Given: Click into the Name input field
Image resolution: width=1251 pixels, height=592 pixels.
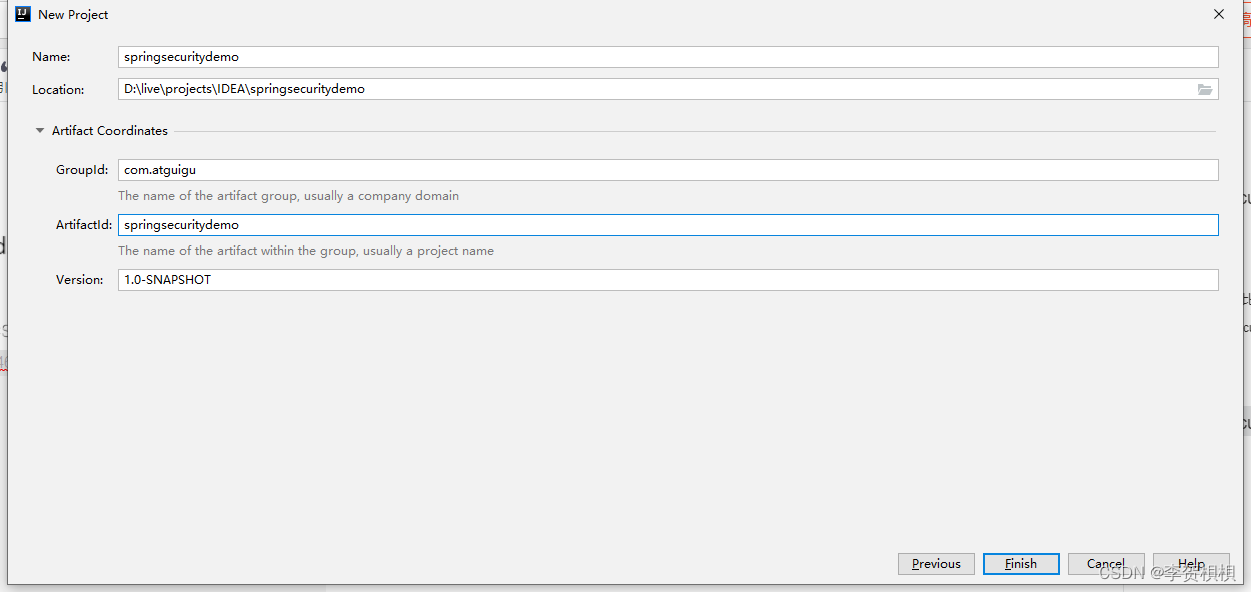Looking at the screenshot, I should click(668, 57).
